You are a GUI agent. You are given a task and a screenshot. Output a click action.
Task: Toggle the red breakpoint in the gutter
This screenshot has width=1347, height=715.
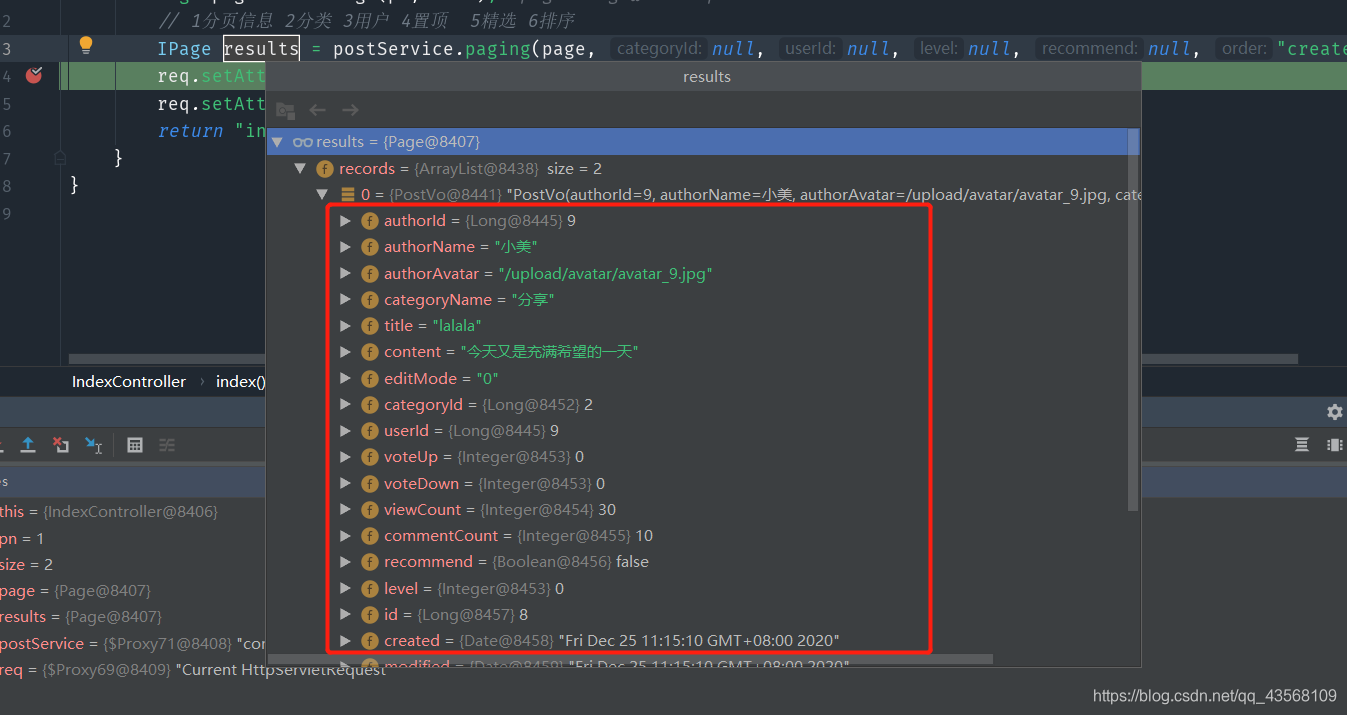click(34, 75)
